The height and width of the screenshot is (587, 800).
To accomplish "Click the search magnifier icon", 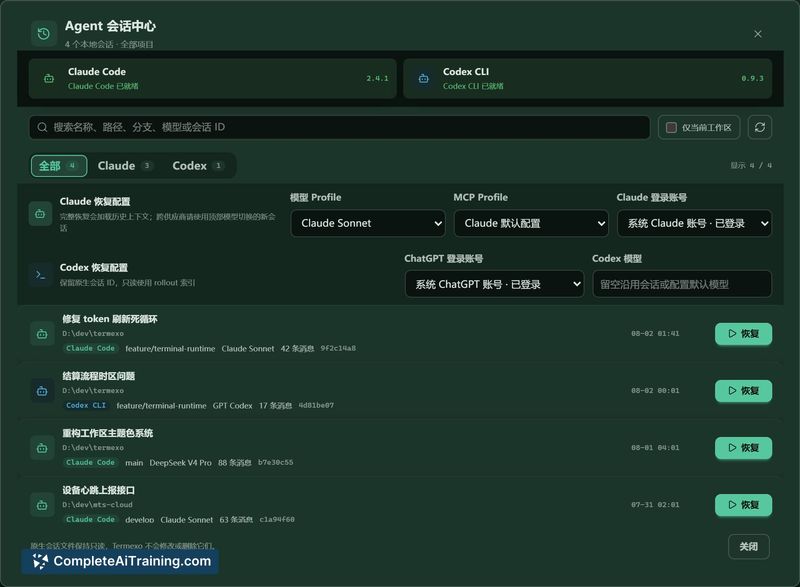I will 42,127.
